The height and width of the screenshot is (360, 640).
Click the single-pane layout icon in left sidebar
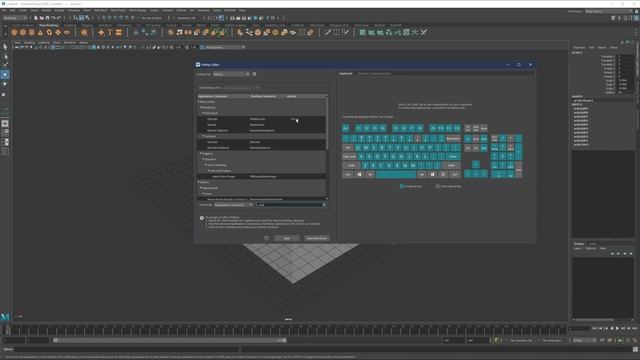click(x=5, y=123)
